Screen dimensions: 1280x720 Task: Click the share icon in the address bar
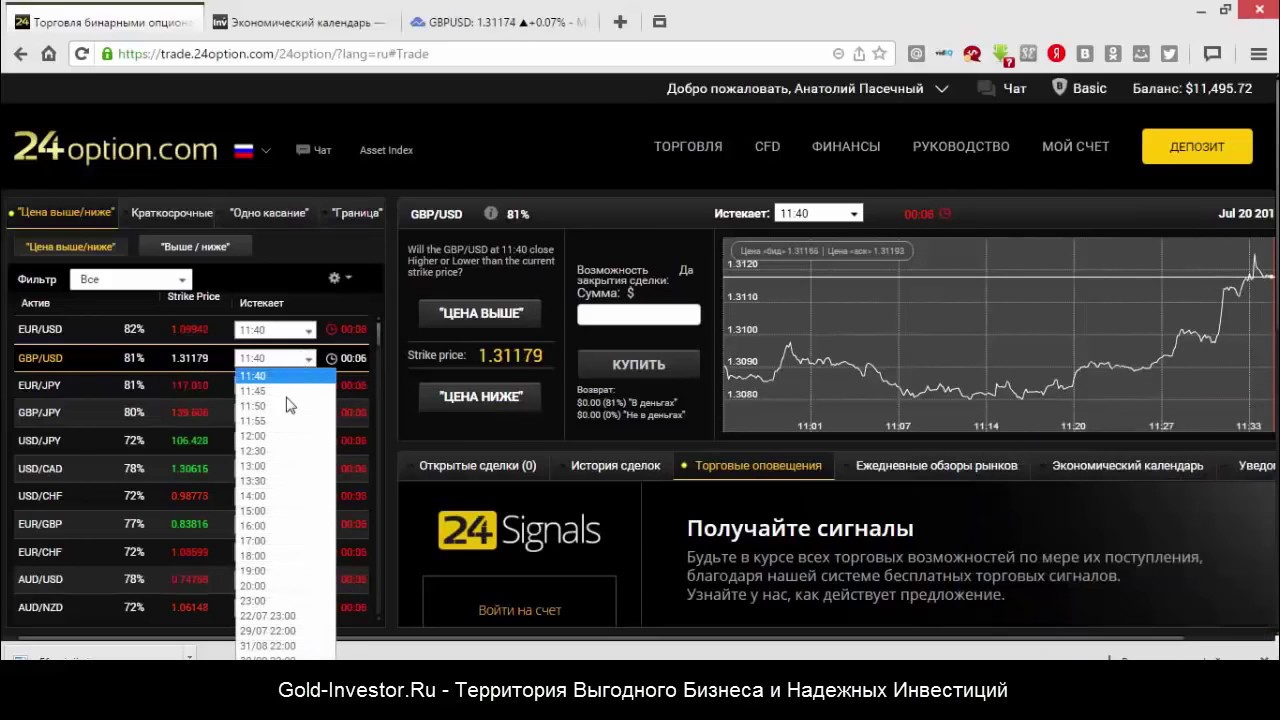859,54
